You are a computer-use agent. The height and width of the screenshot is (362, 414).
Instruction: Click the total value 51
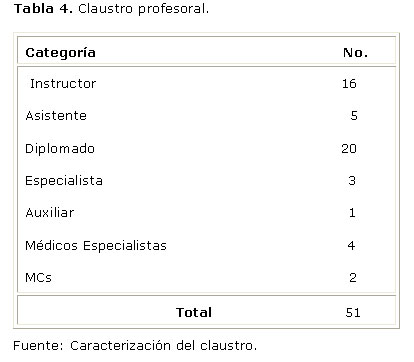(x=353, y=313)
